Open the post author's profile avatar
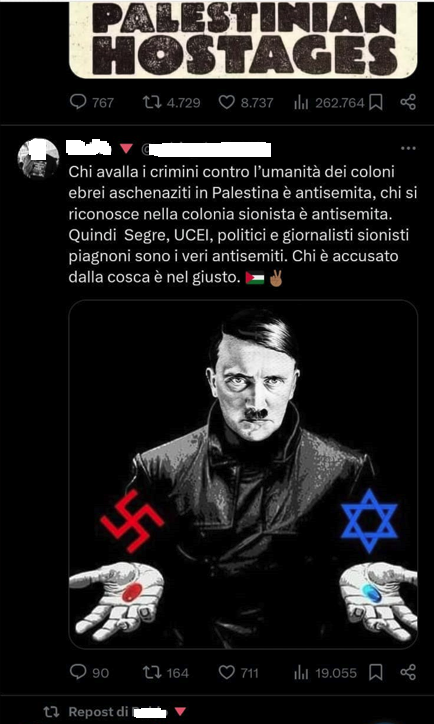Screen dimensions: 434x724 pyautogui.click(x=38, y=158)
